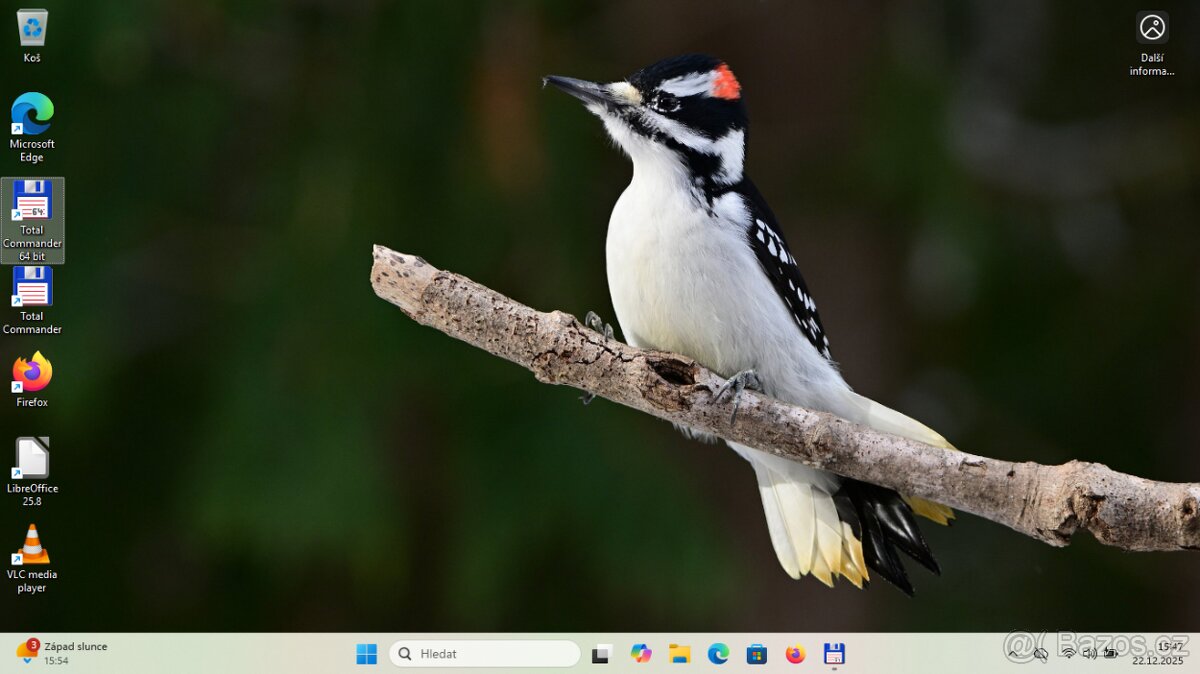Open the Wi-Fi network status icon
This screenshot has width=1200, height=674.
[x=1070, y=653]
